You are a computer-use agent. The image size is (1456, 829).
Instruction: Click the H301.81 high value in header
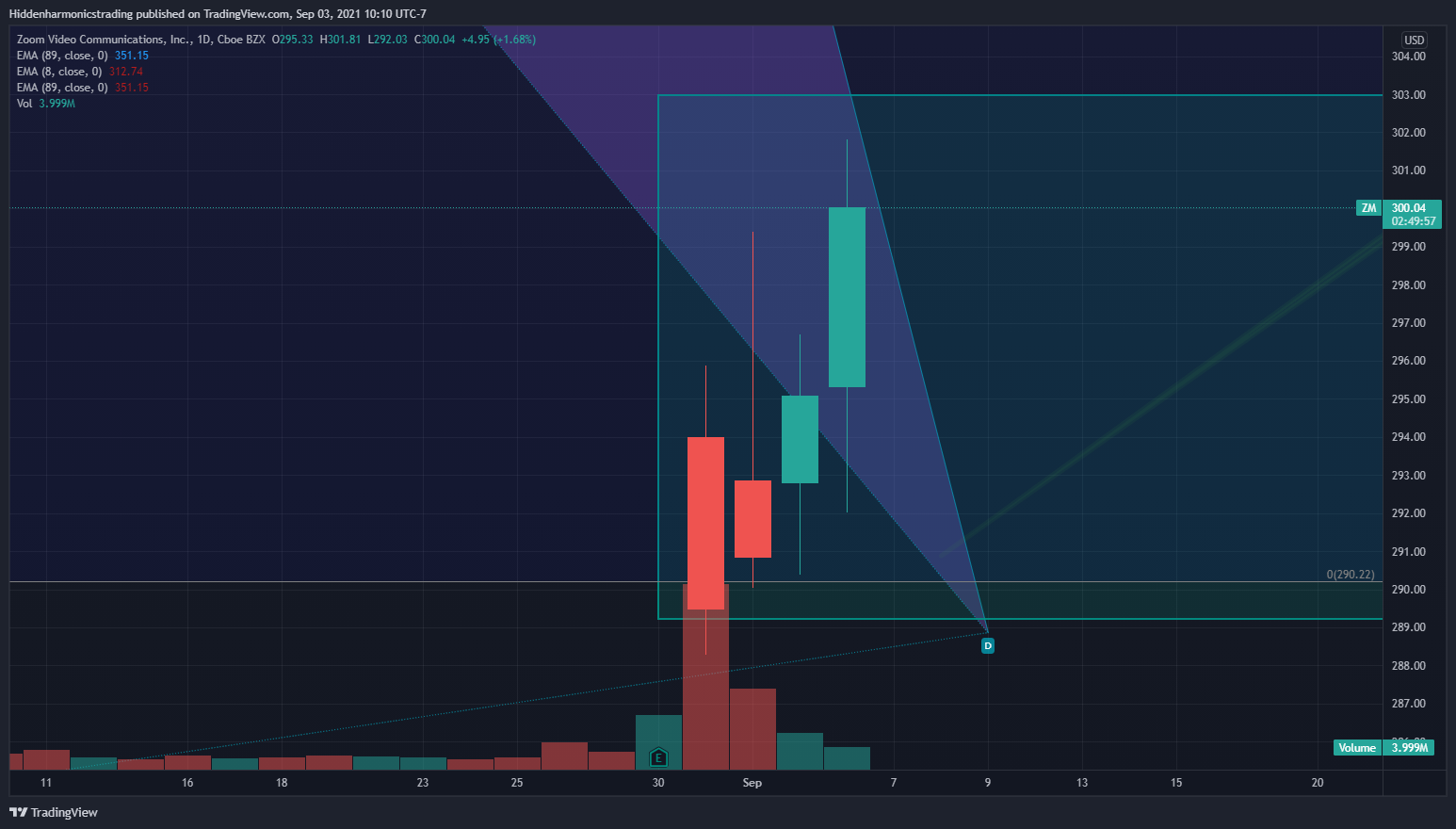[x=340, y=40]
